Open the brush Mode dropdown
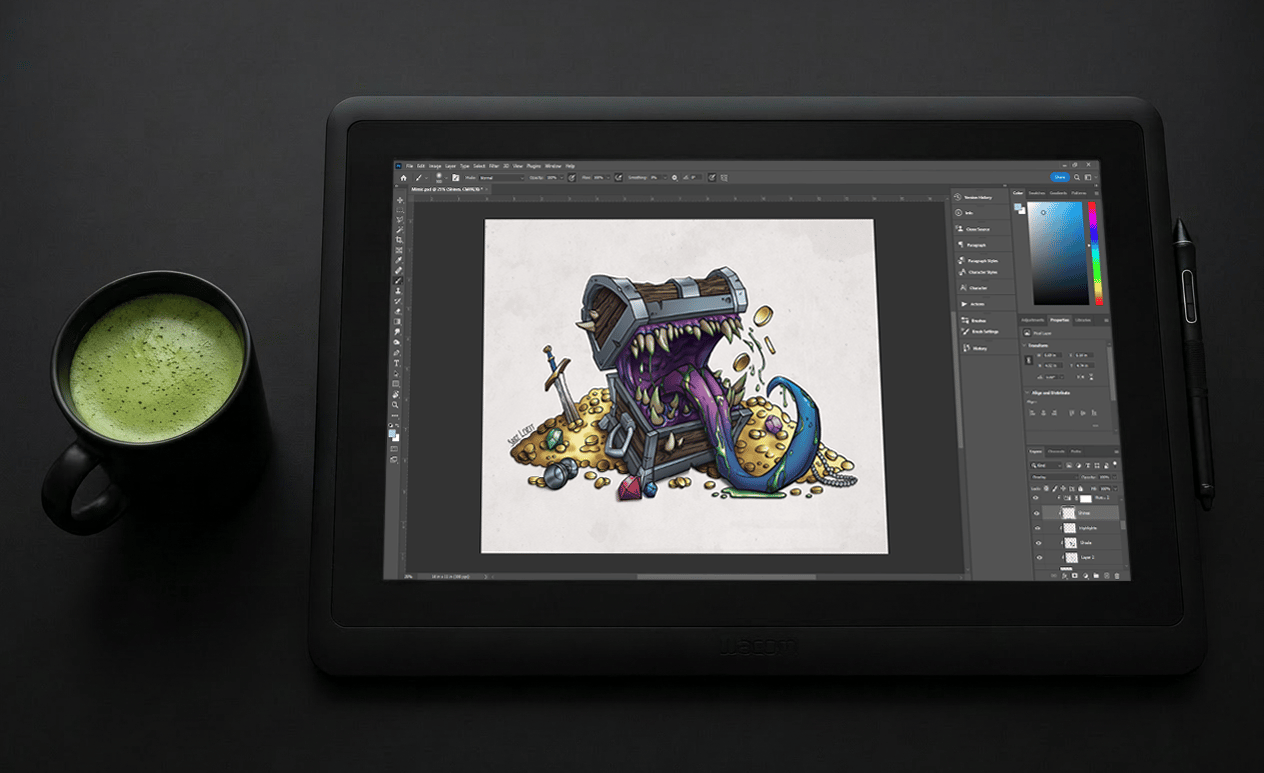 pos(502,178)
